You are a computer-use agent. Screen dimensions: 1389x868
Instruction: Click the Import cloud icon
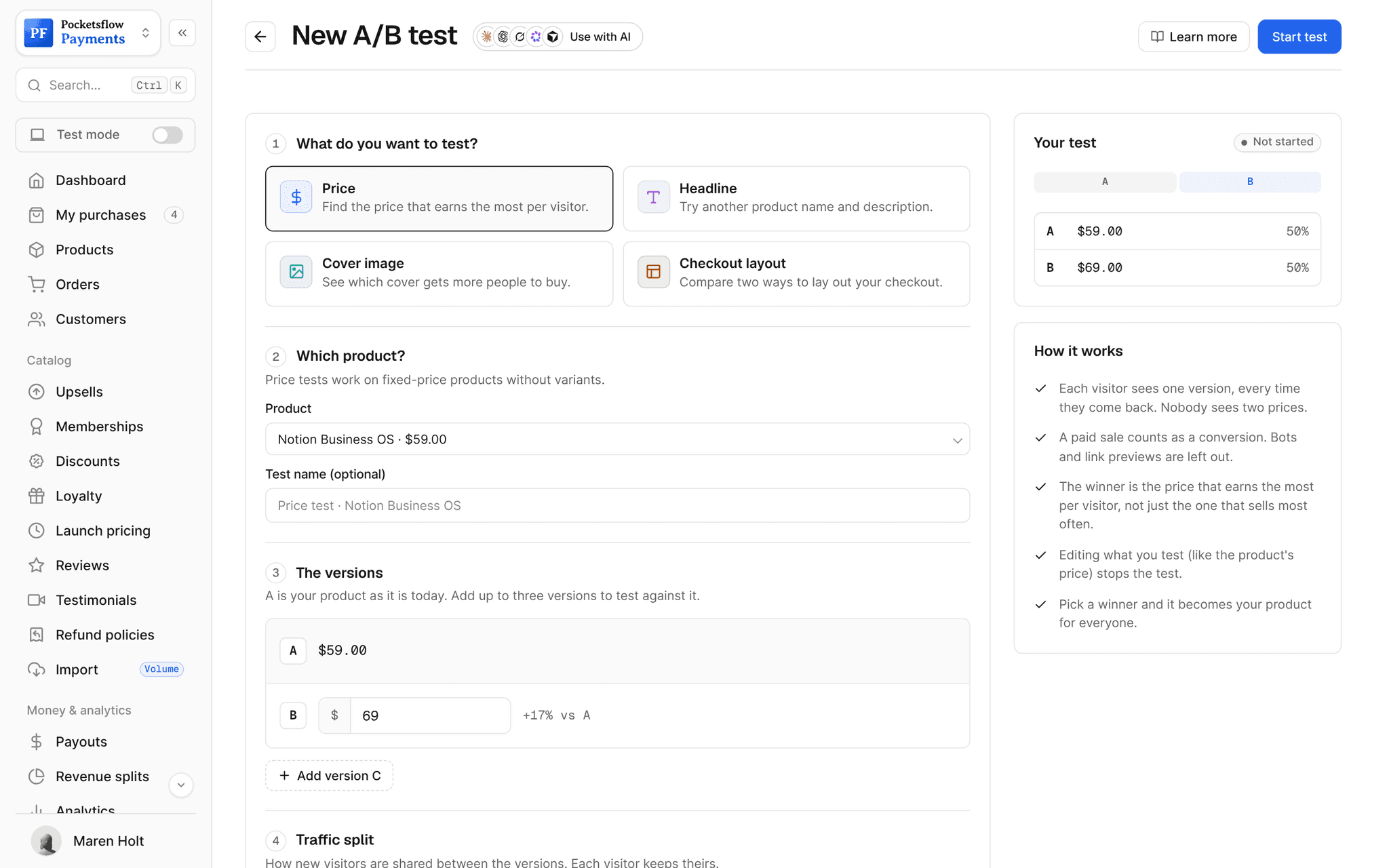pyautogui.click(x=37, y=669)
